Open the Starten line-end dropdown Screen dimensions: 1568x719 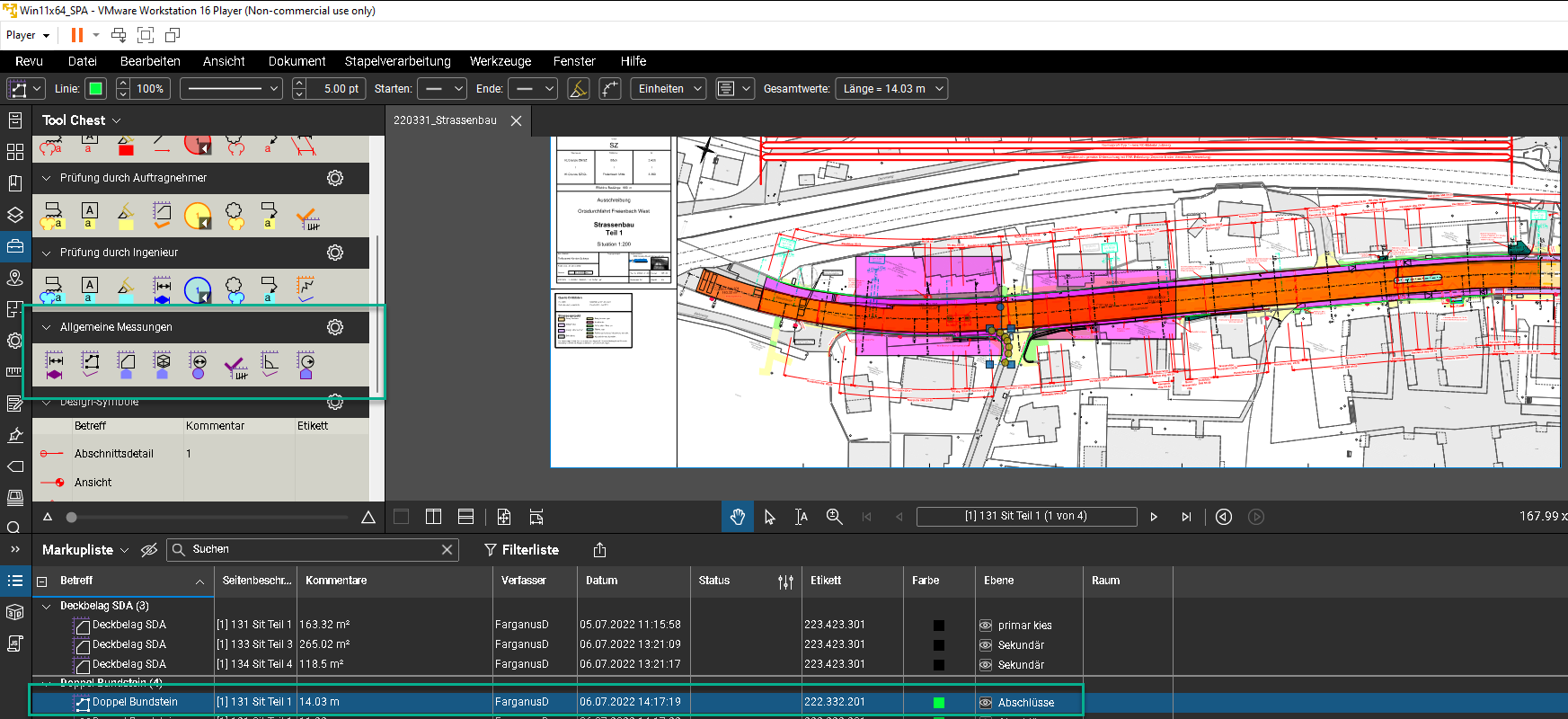(443, 89)
